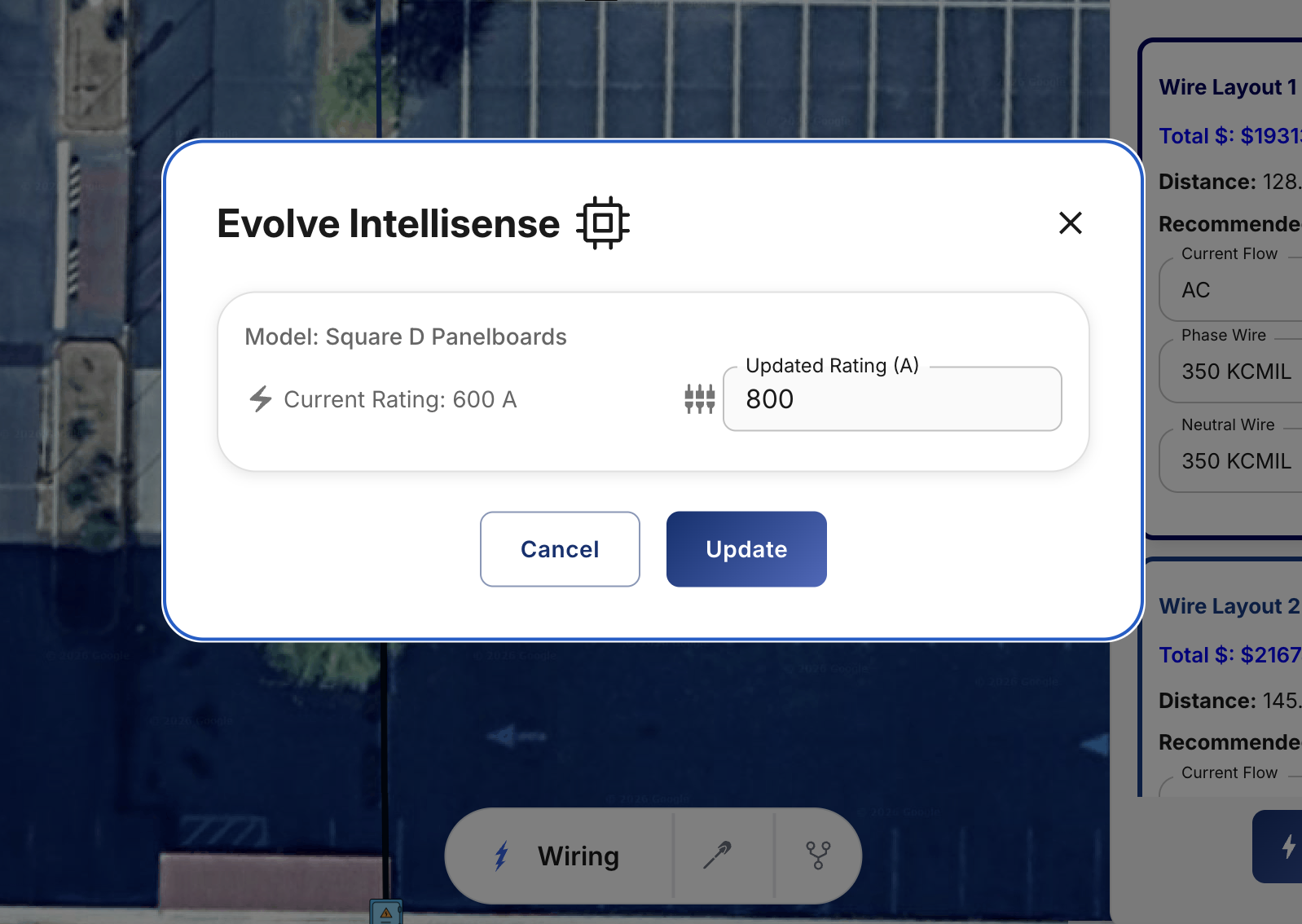Click the blue lightning icon next to Wiring
This screenshot has width=1302, height=924.
(502, 856)
